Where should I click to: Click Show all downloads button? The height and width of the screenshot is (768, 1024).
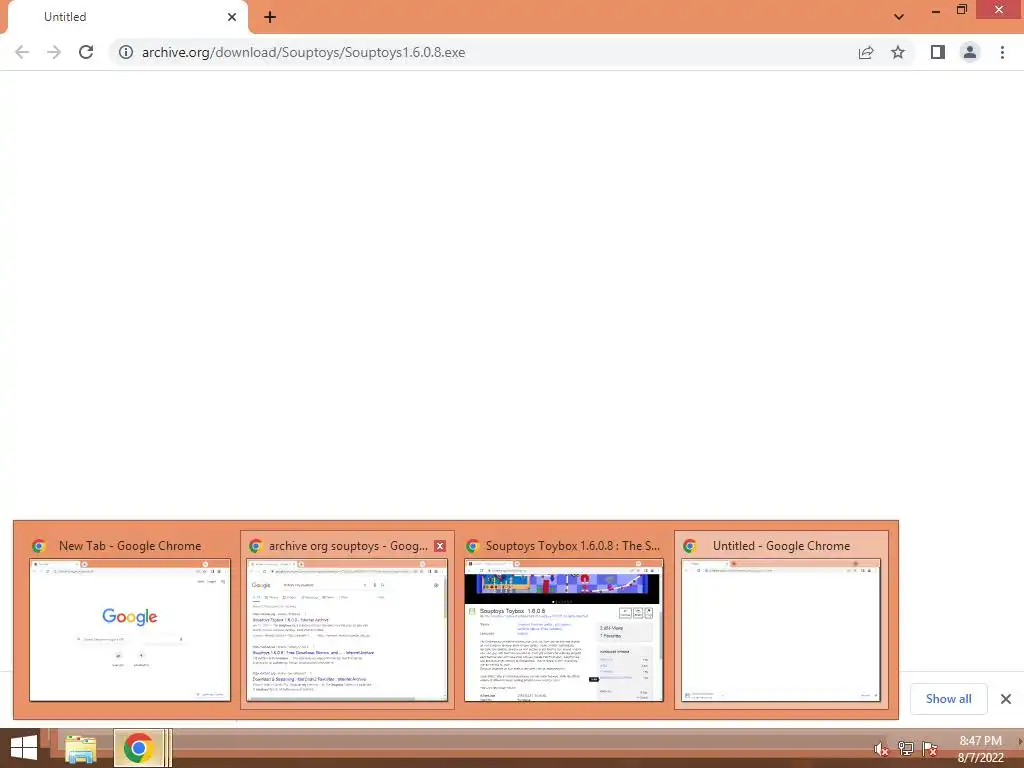948,699
